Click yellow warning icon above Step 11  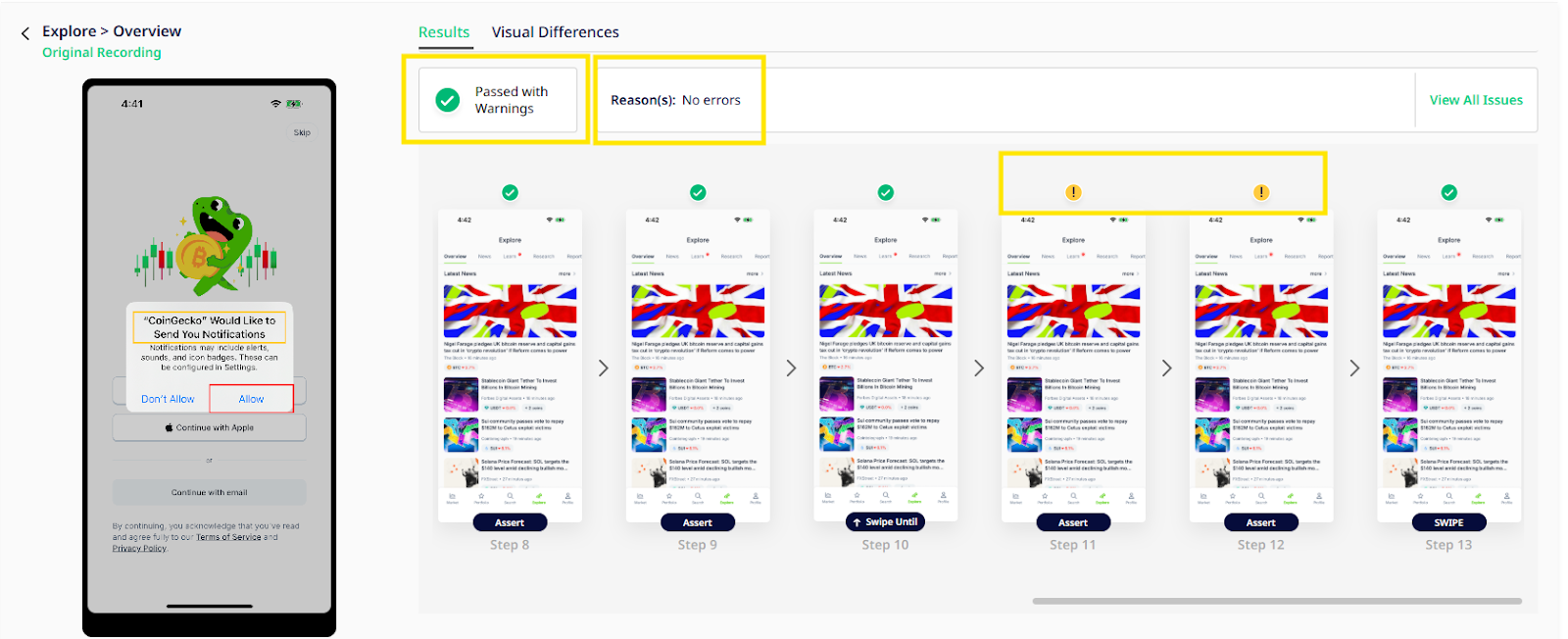point(1073,193)
